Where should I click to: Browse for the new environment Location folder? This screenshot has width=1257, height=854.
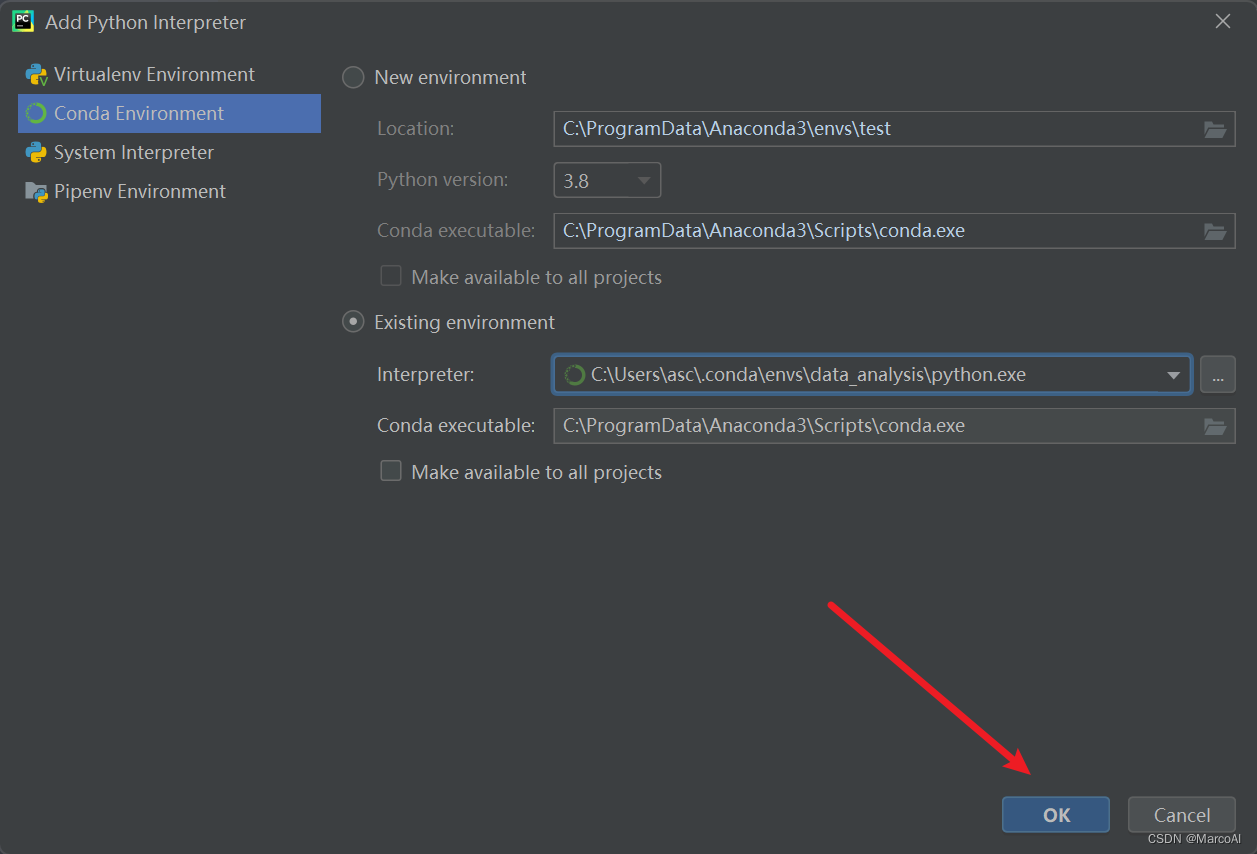coord(1215,129)
